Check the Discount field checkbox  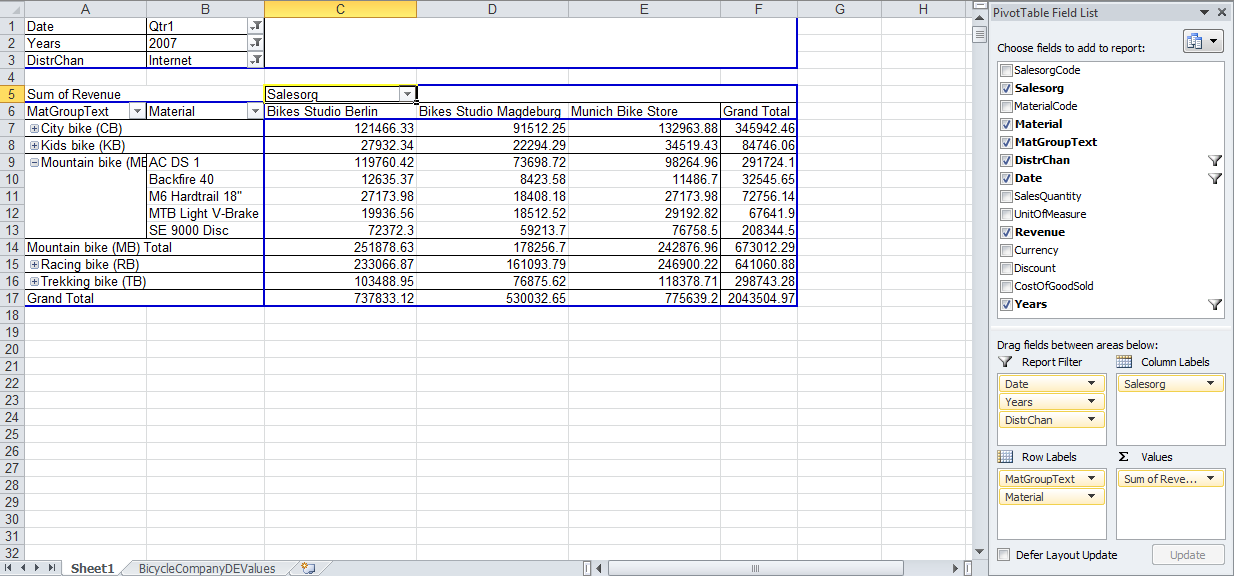[1006, 268]
